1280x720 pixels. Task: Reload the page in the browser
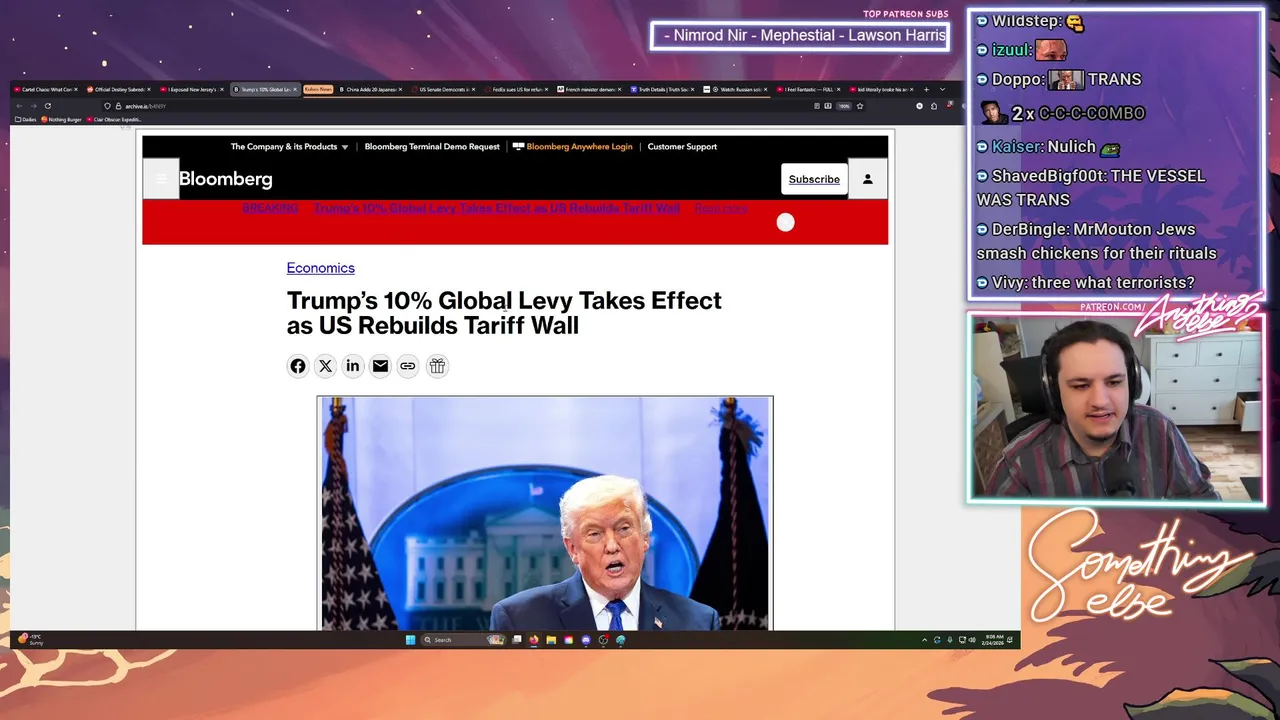coord(47,106)
